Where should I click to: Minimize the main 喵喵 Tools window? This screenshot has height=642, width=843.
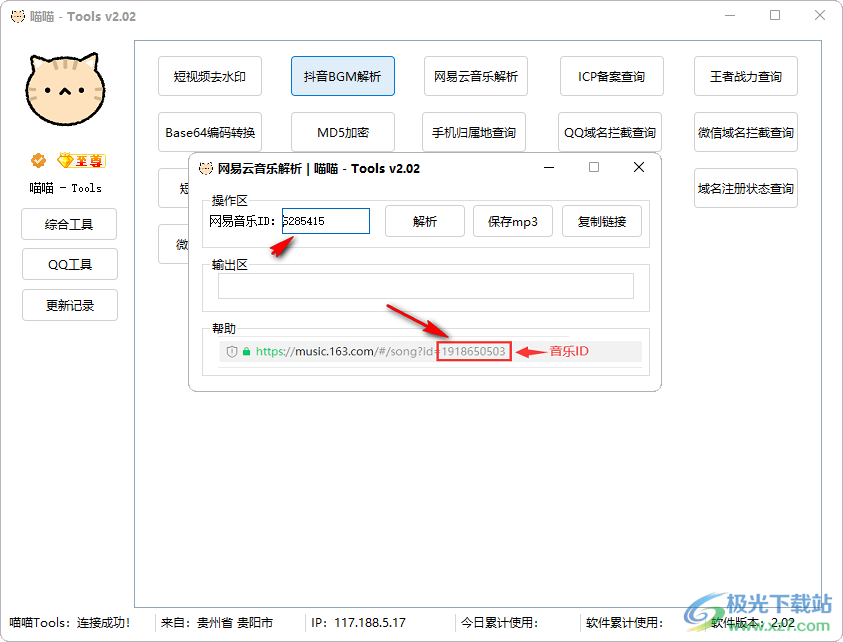click(730, 16)
